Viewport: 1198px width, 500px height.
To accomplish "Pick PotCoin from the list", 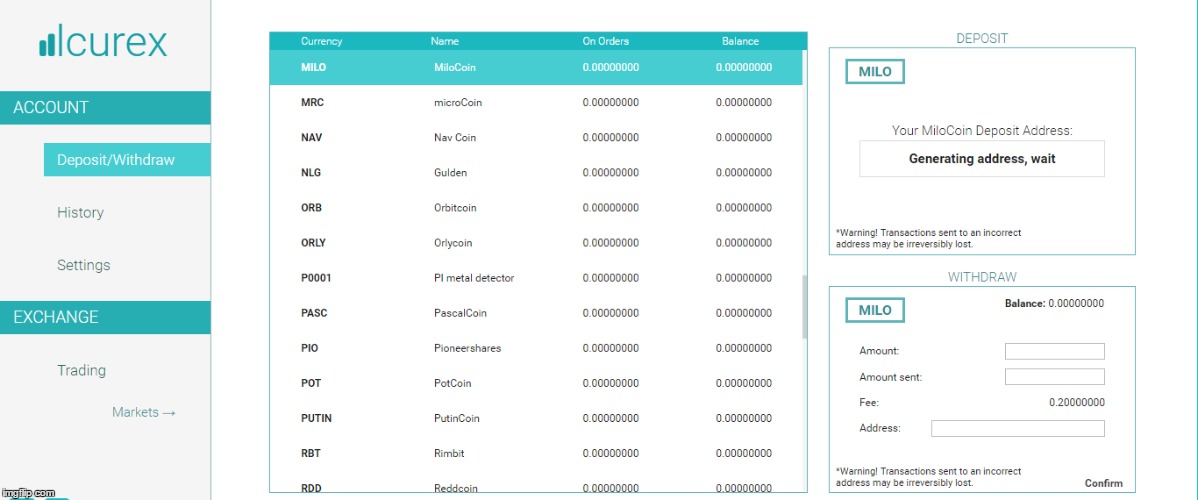I will click(536, 384).
